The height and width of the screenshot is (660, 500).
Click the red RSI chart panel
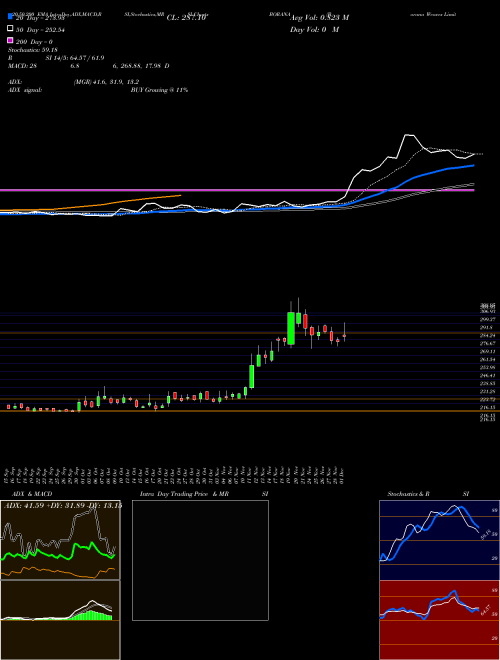(439, 620)
